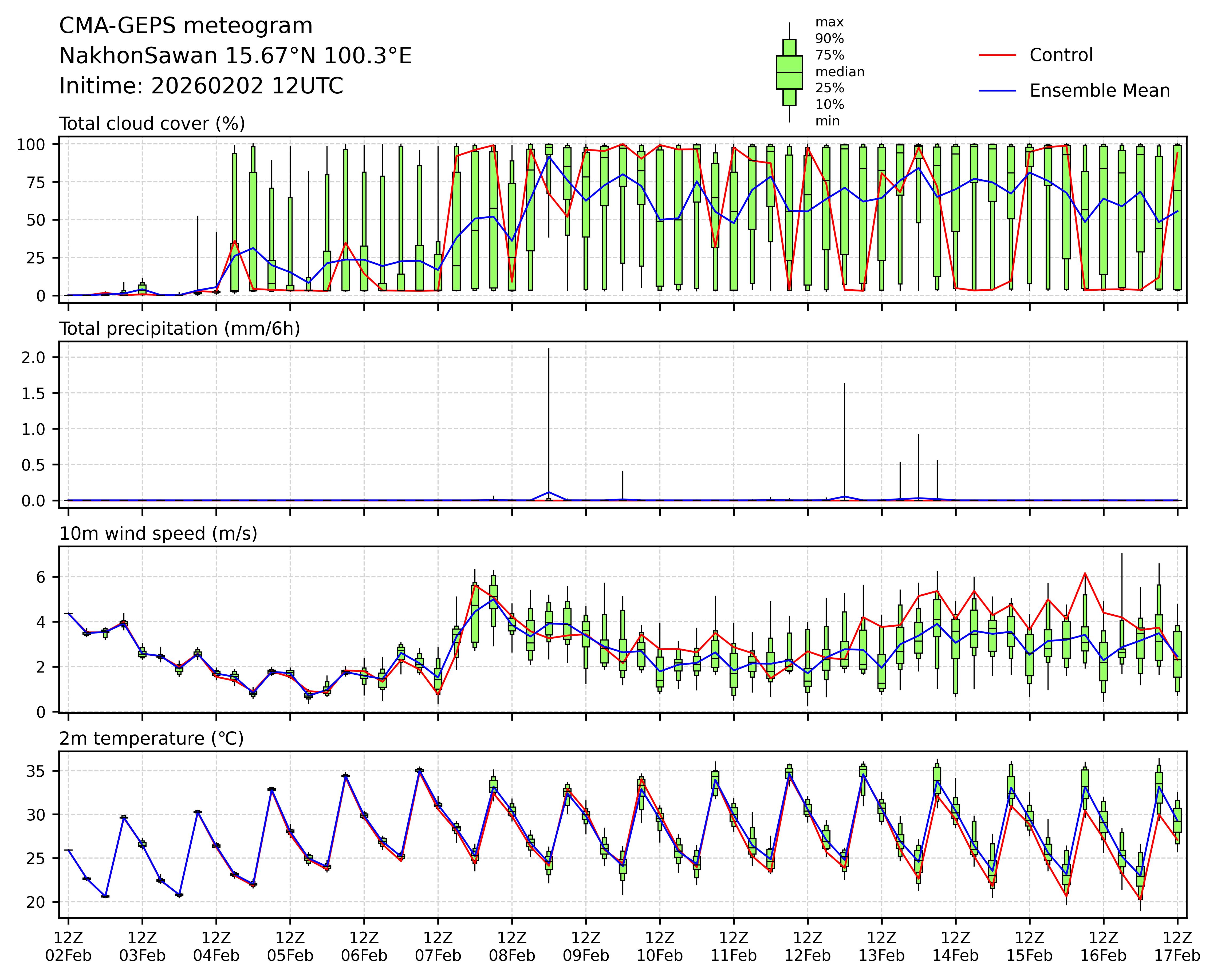The width and height of the screenshot is (1217, 980).
Task: Click the 2m temperature panel title
Action: (x=151, y=738)
